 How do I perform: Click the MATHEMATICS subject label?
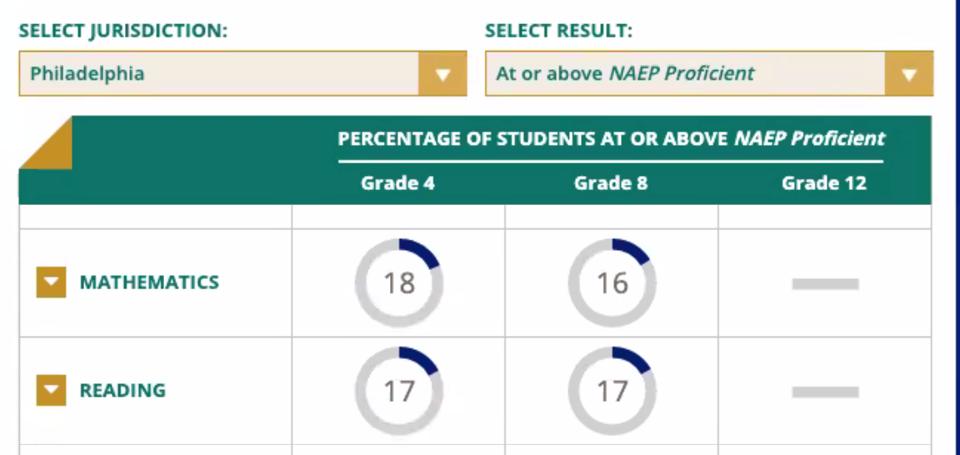pos(149,283)
